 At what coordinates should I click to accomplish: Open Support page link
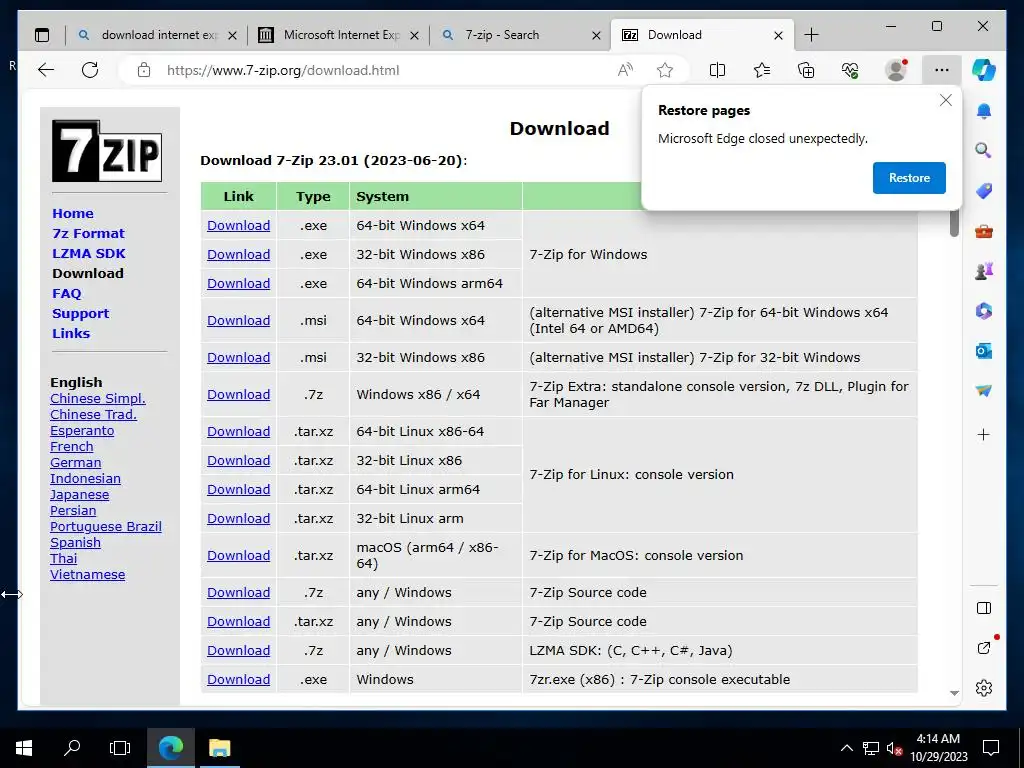[x=80, y=313]
